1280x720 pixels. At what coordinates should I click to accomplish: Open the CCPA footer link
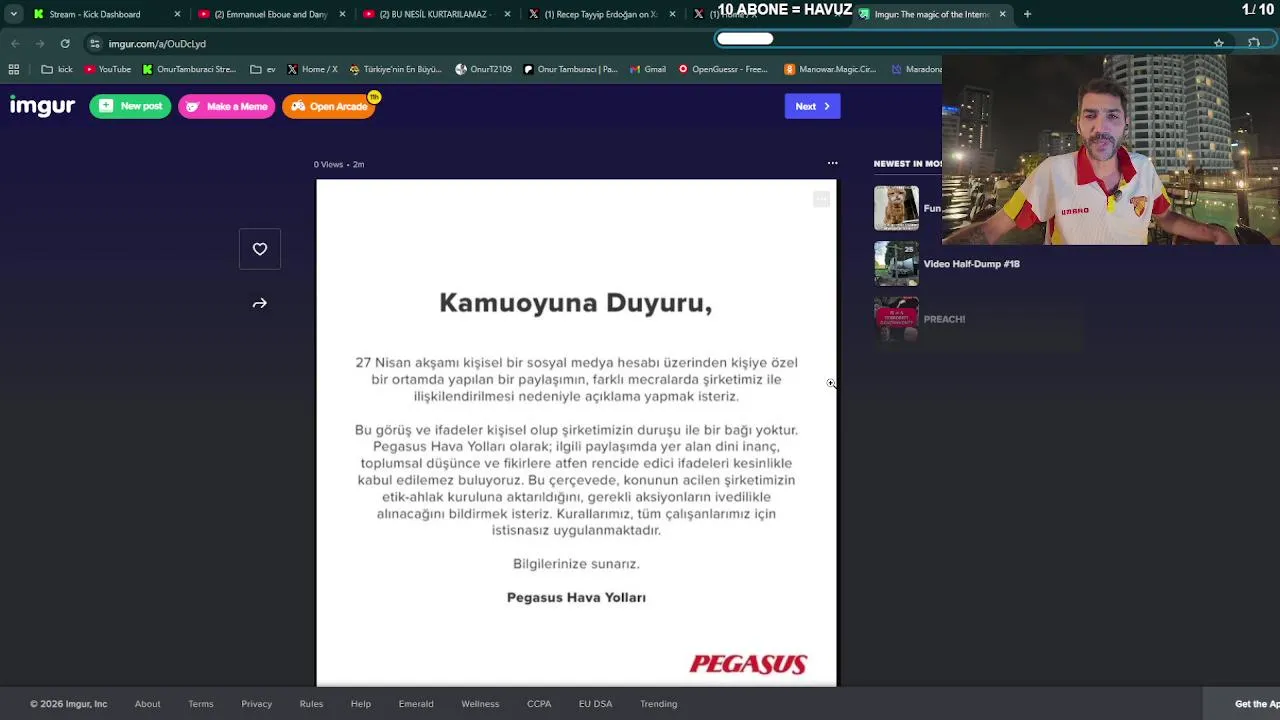(x=539, y=704)
